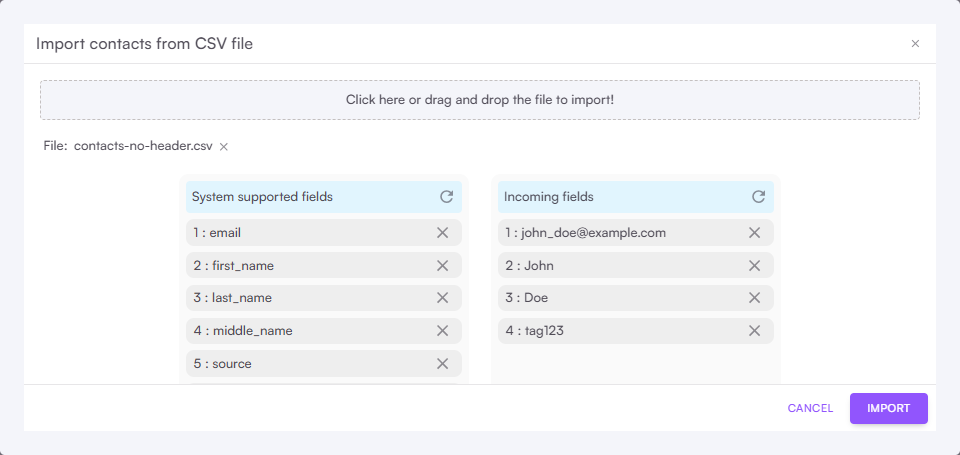Click the IMPORT button
960x455 pixels.
pyautogui.click(x=888, y=408)
